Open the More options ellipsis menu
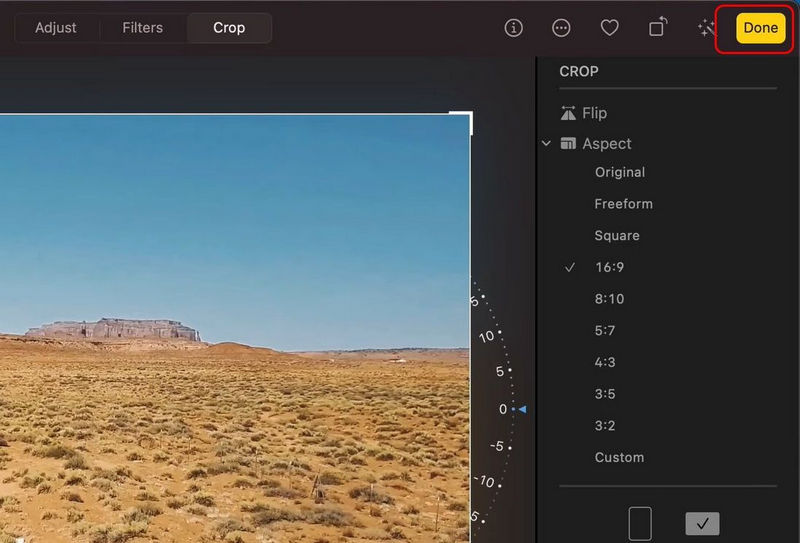Screen dimensions: 800x543 coord(561,28)
